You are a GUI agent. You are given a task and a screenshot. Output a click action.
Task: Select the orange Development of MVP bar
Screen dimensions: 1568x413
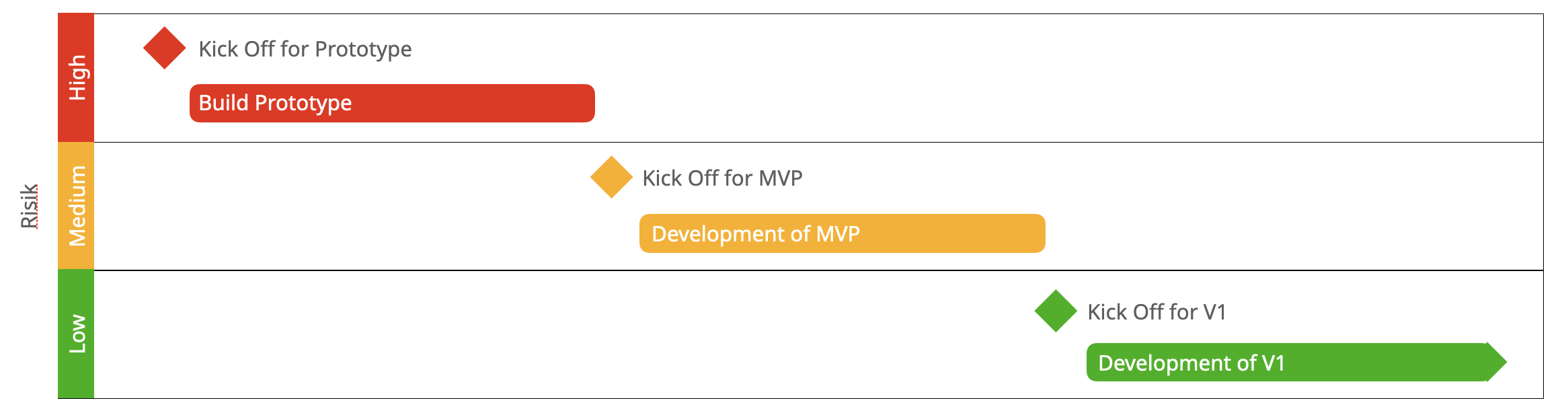coord(842,233)
